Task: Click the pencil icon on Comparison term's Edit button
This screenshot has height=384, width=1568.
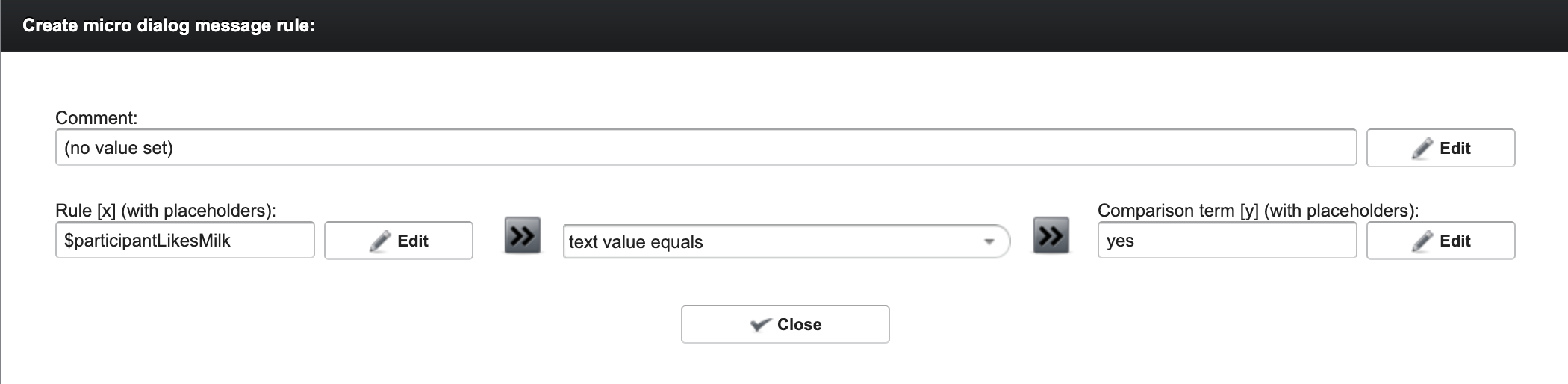Action: click(1422, 241)
